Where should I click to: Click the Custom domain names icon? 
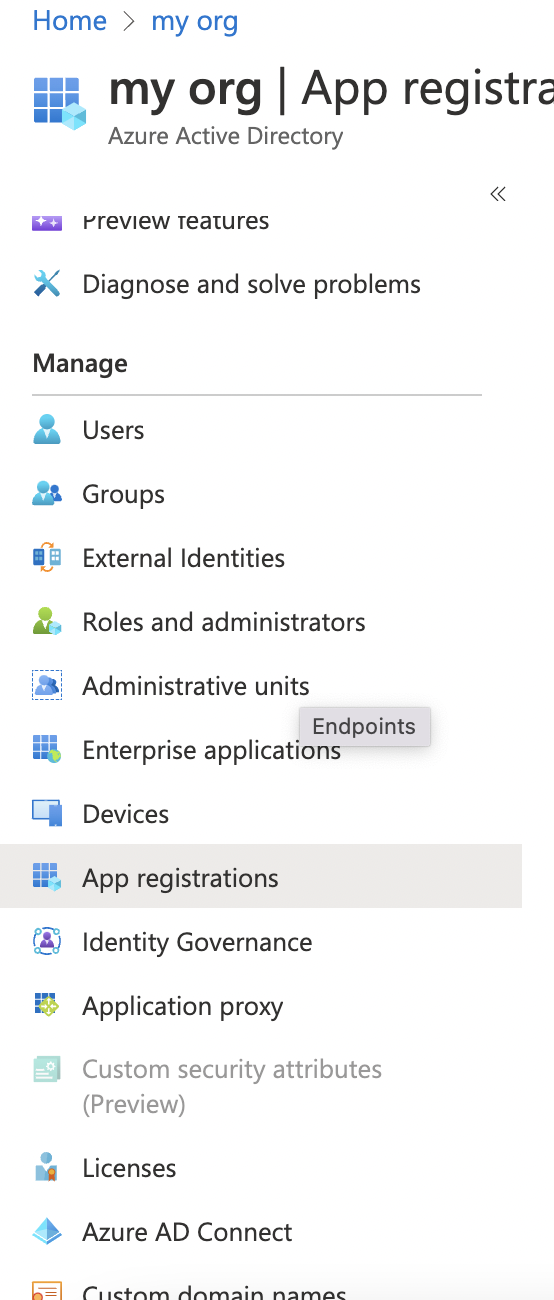47,1291
